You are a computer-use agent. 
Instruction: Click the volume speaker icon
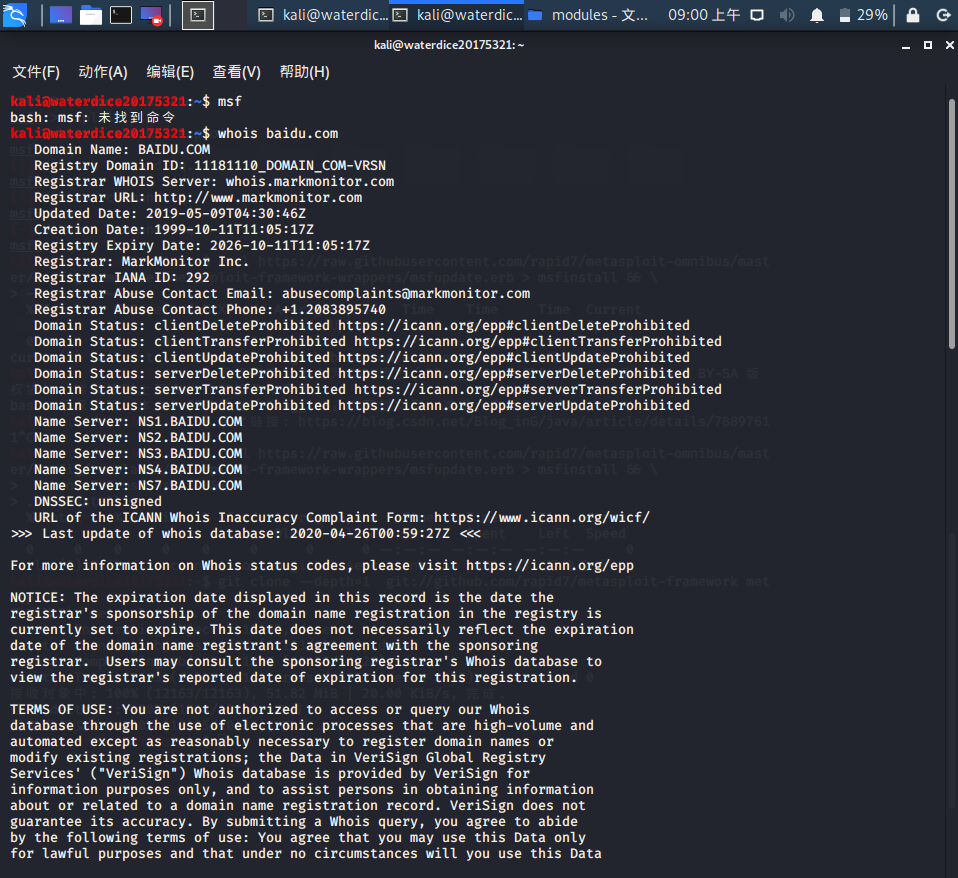787,15
